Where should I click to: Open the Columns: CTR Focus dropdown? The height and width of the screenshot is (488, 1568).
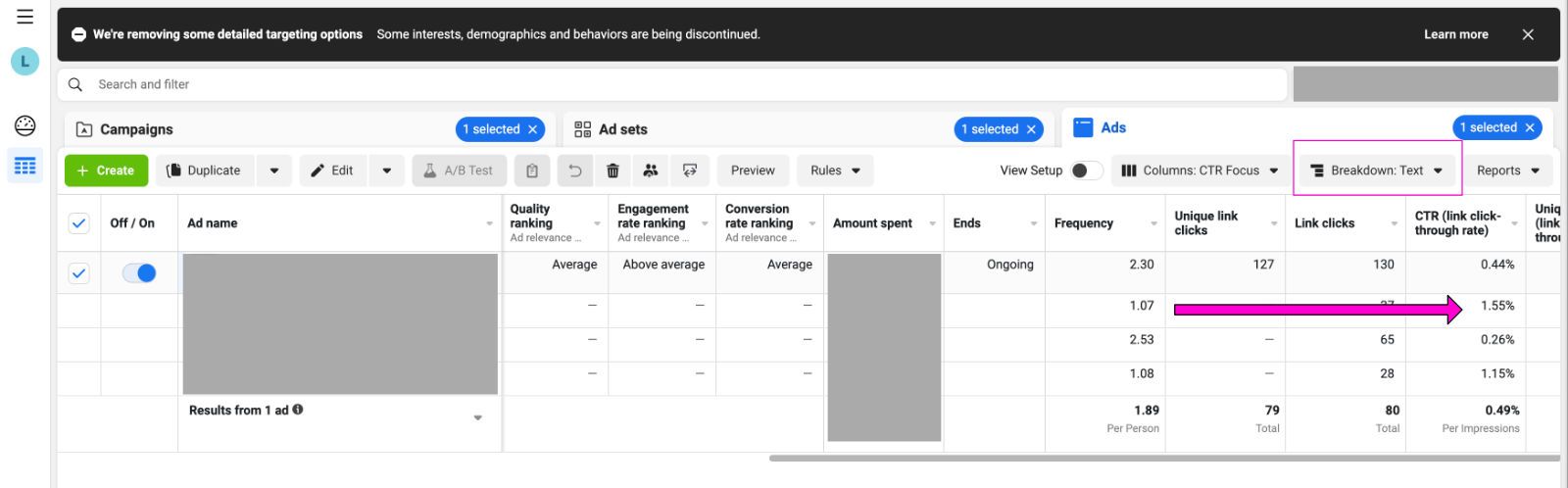[1200, 171]
